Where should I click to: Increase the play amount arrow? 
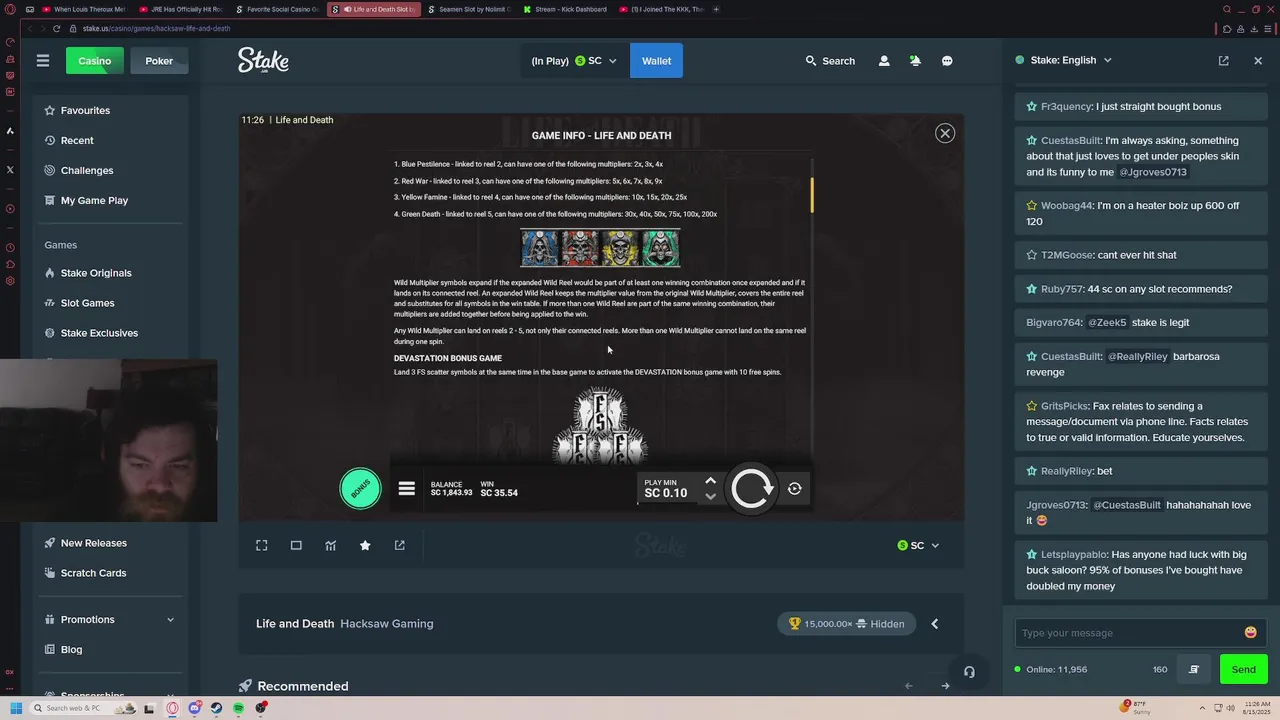[x=710, y=481]
